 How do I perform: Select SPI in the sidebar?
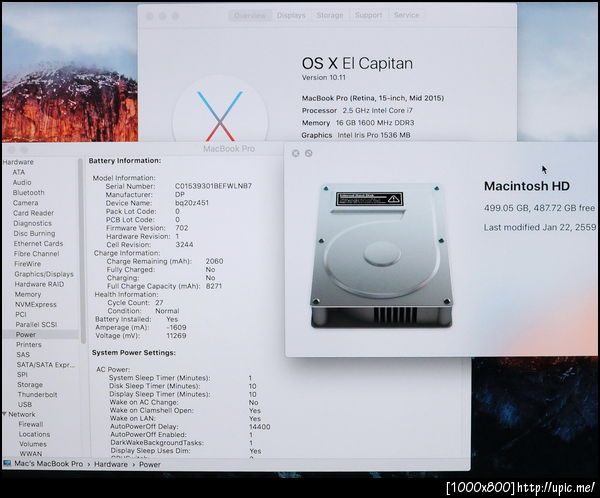coord(22,375)
